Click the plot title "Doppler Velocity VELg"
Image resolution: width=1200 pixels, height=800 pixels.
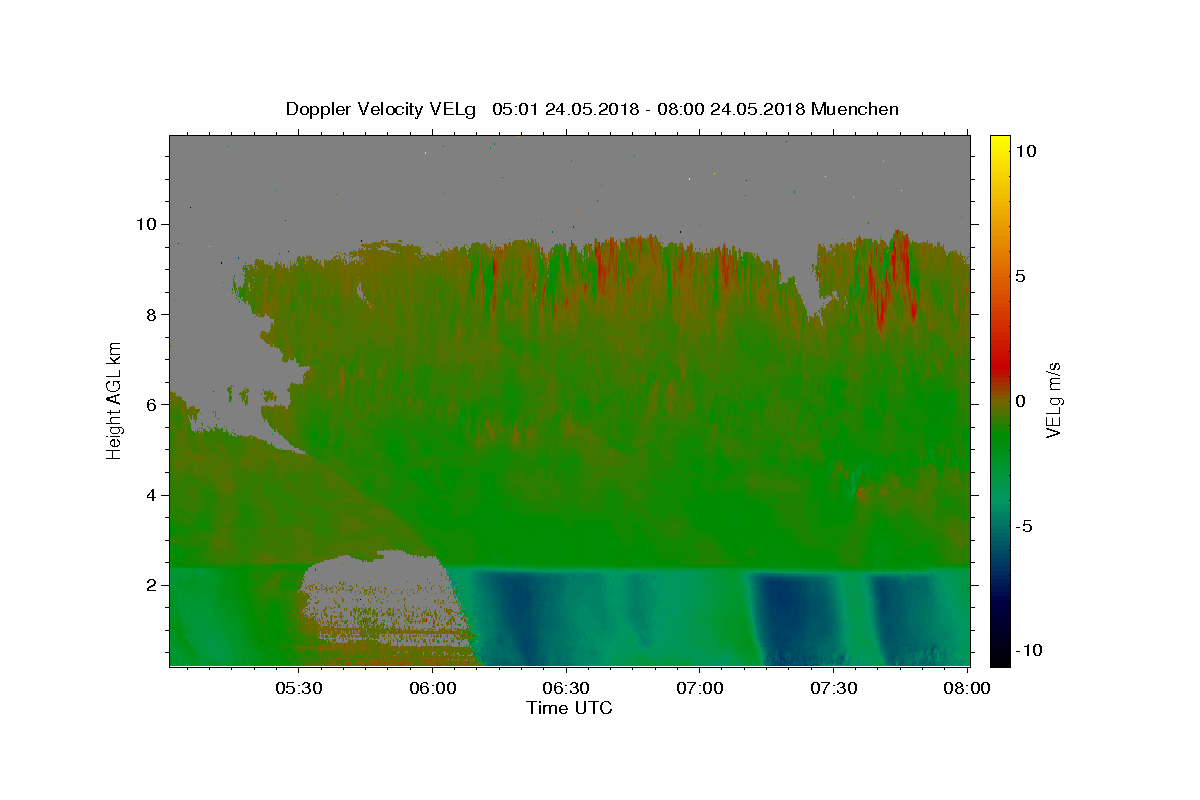click(x=383, y=109)
